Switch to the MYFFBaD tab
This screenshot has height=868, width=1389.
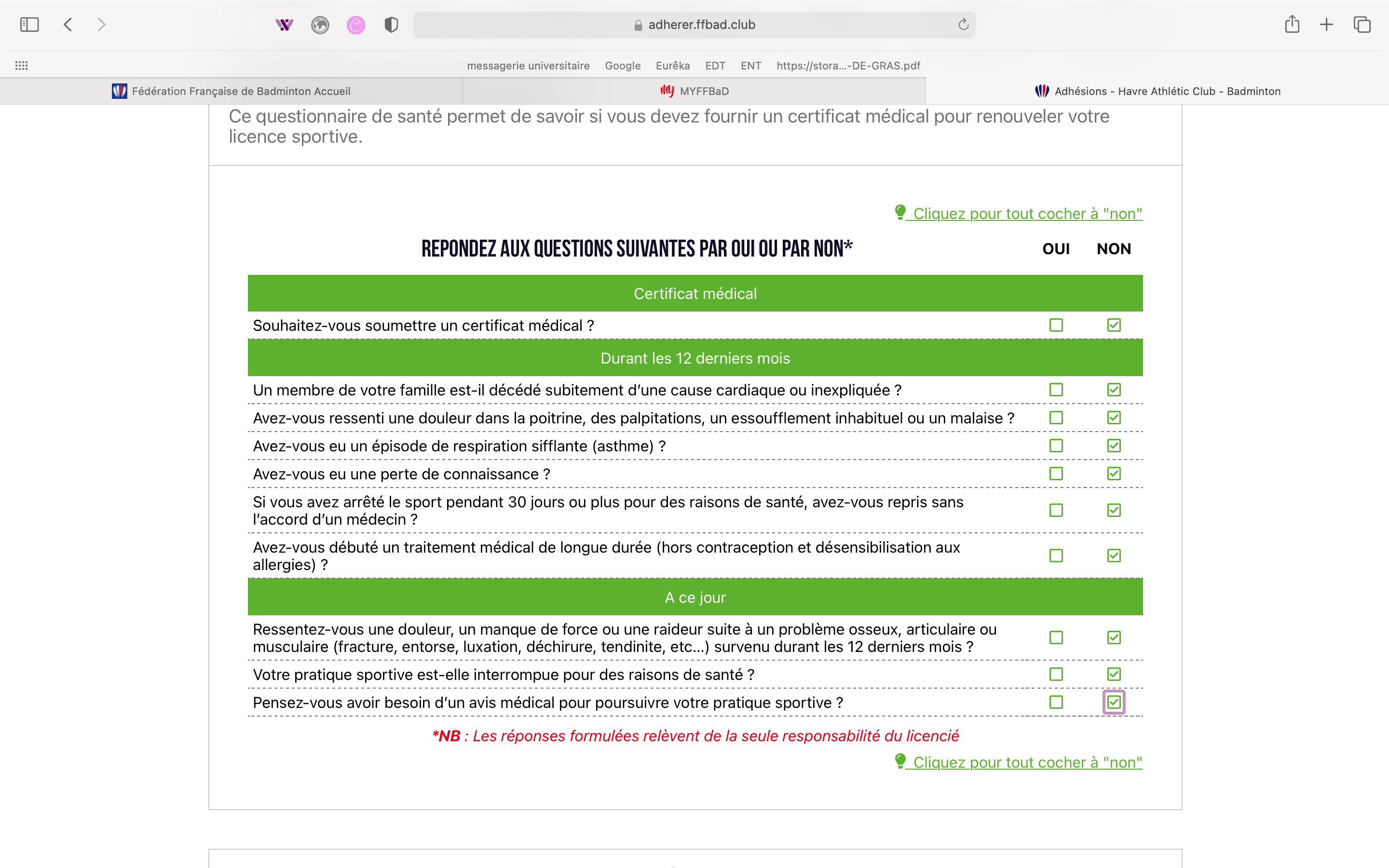tap(694, 91)
